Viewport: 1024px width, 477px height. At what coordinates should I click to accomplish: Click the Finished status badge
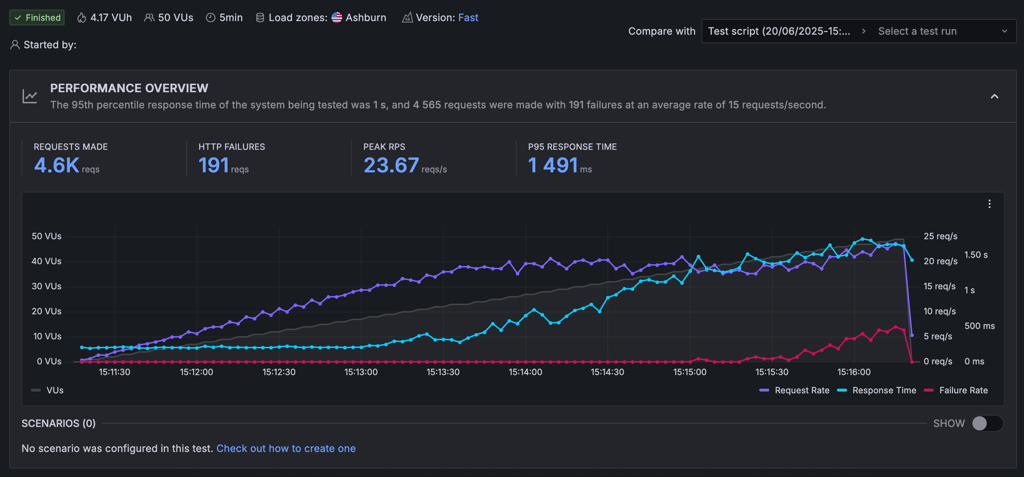(x=37, y=18)
